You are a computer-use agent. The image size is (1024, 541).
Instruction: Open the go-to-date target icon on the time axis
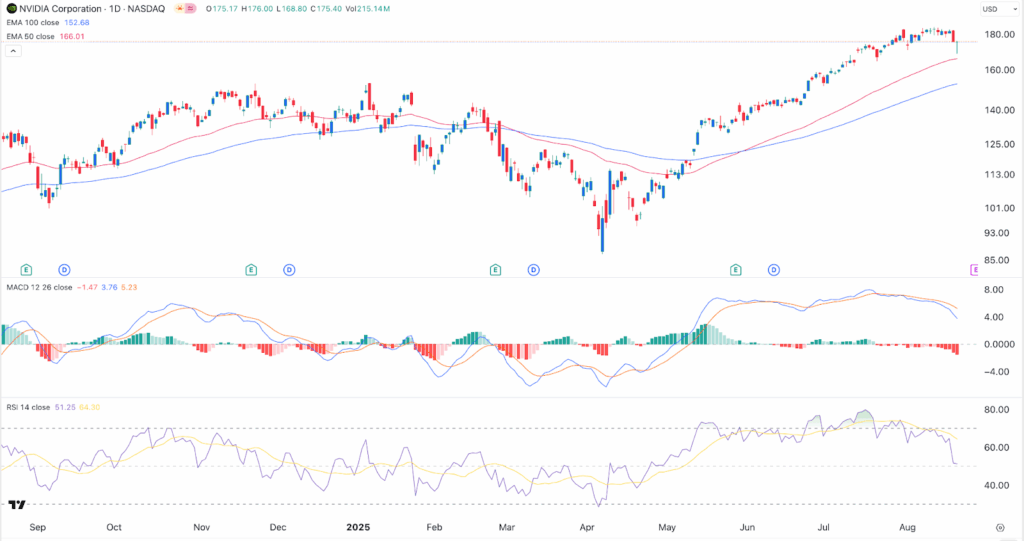[x=1000, y=527]
